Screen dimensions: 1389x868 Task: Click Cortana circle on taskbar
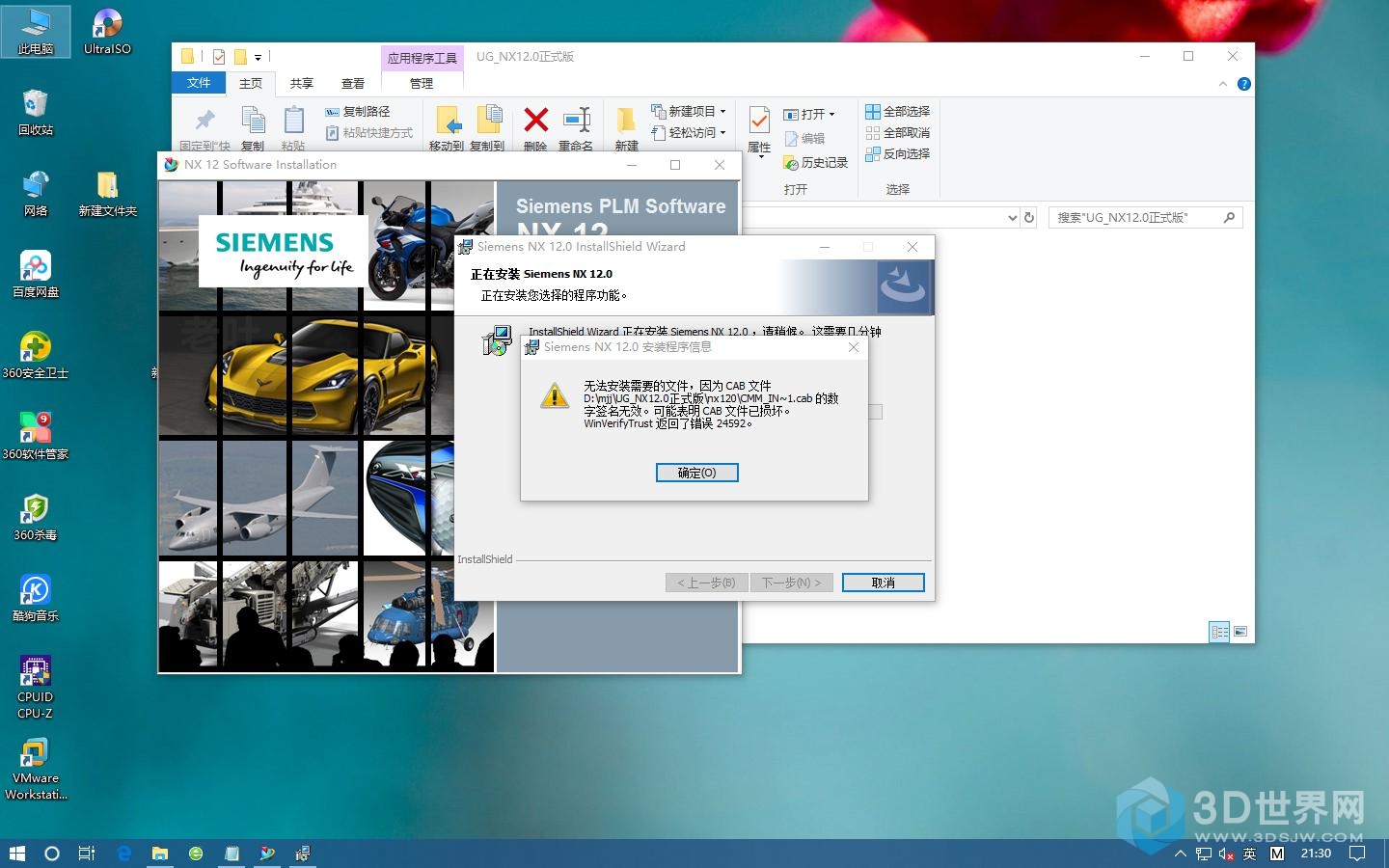[x=52, y=854]
